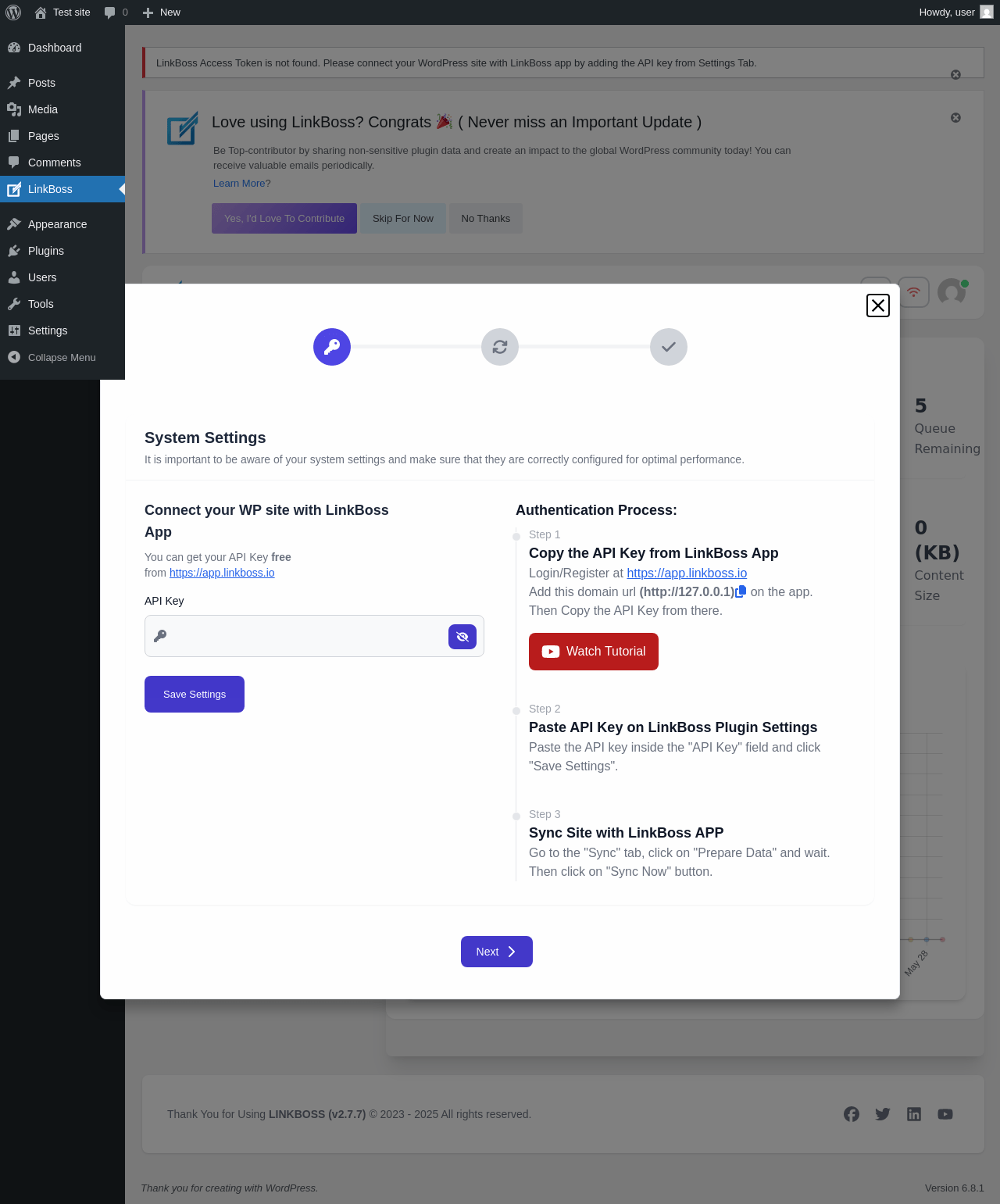Open the New content menu
The width and height of the screenshot is (1000, 1204).
point(162,13)
